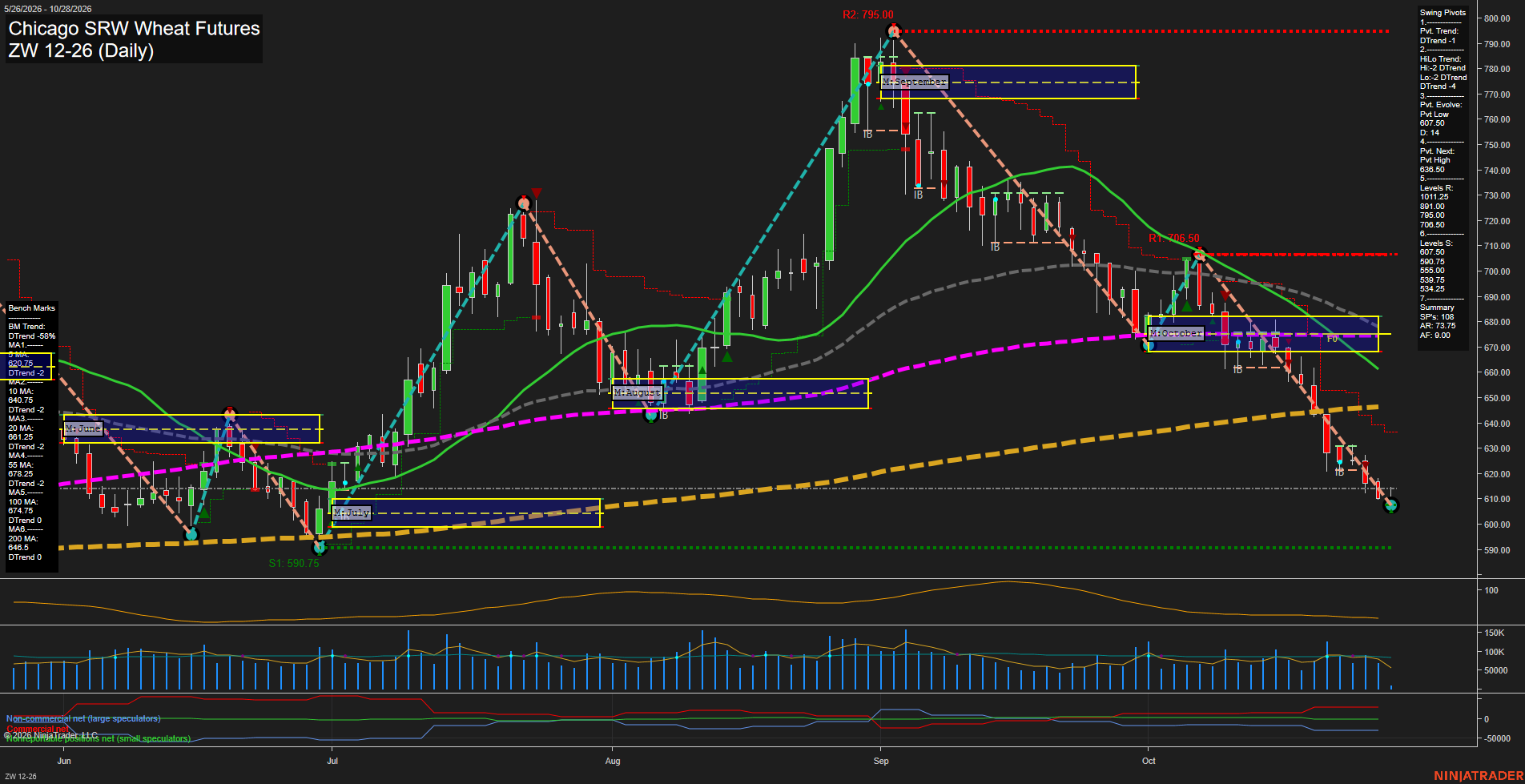Select the latest swing low pivot circle near 607.50

point(1391,505)
